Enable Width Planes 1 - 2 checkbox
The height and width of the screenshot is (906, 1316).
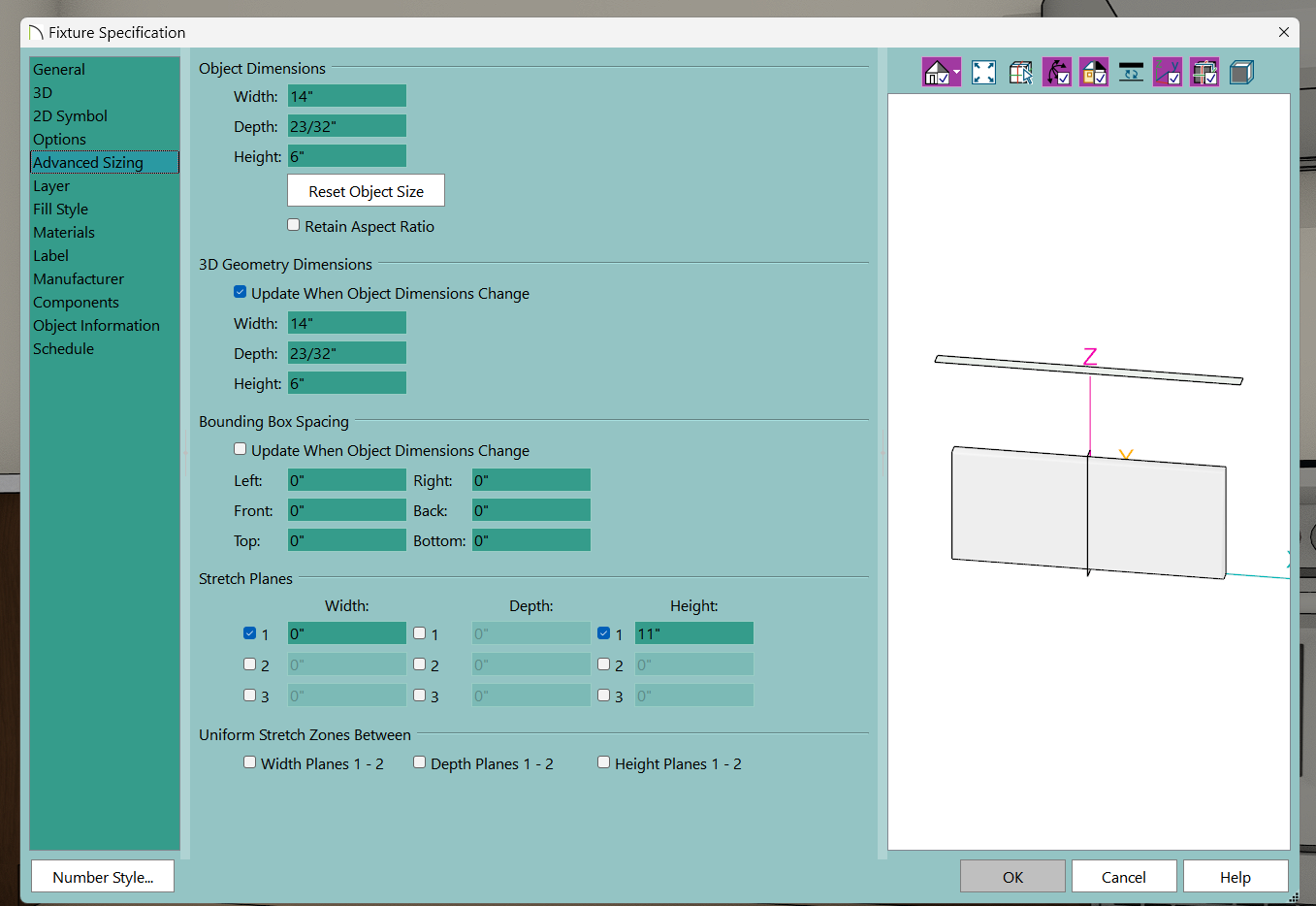[250, 762]
